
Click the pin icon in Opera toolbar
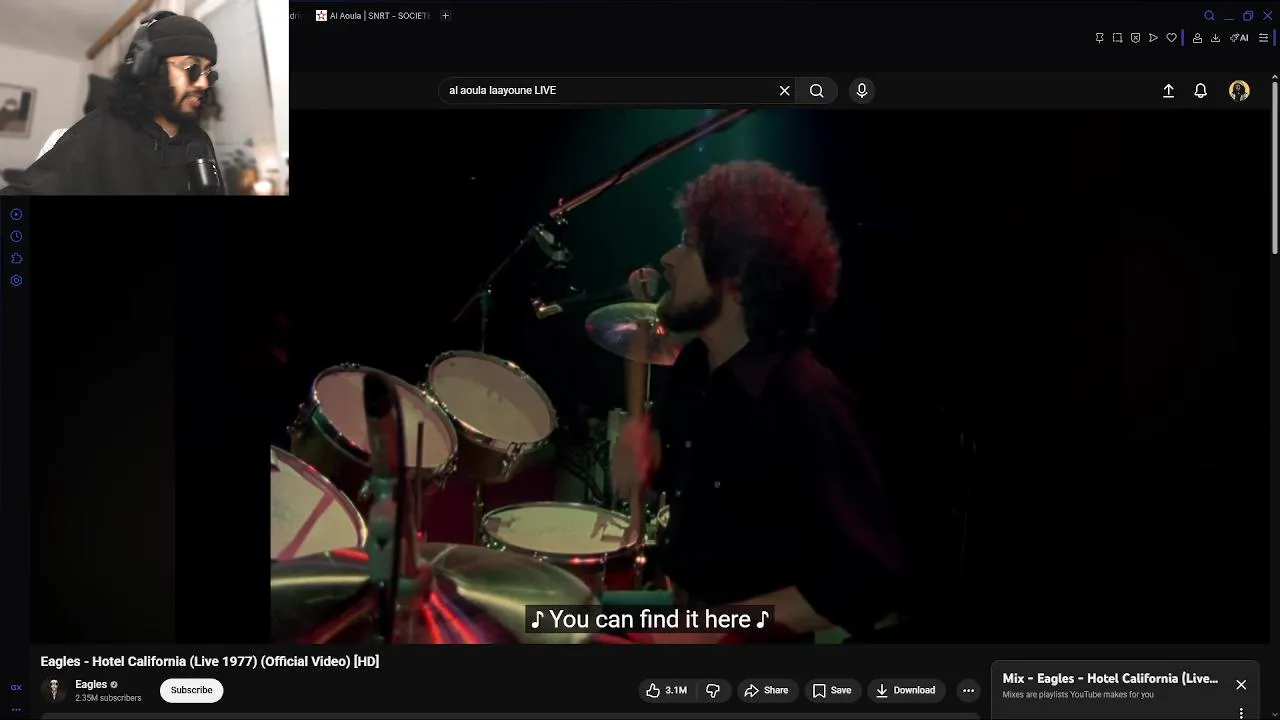(1099, 38)
